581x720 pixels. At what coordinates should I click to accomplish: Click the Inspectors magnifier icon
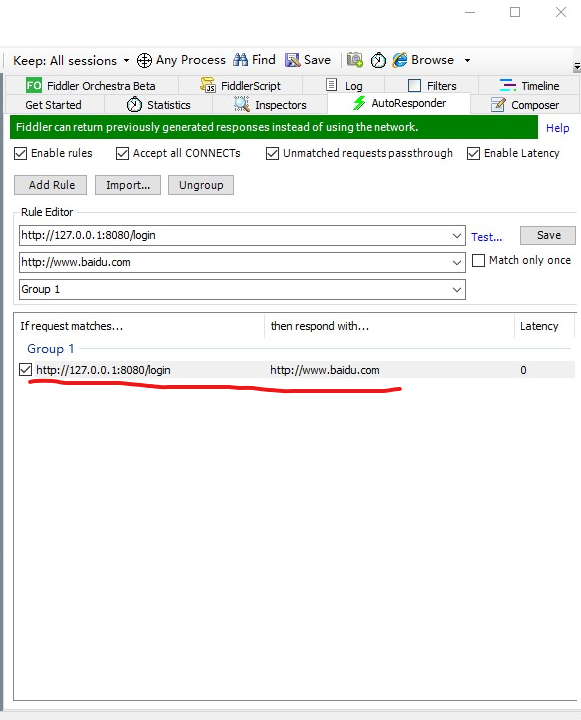pos(242,104)
